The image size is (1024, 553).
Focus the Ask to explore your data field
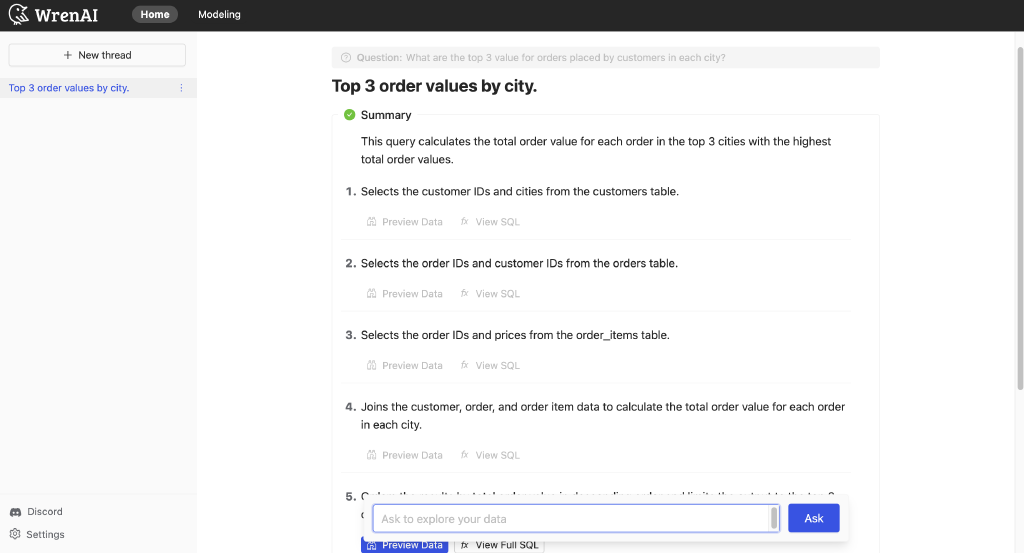point(570,519)
